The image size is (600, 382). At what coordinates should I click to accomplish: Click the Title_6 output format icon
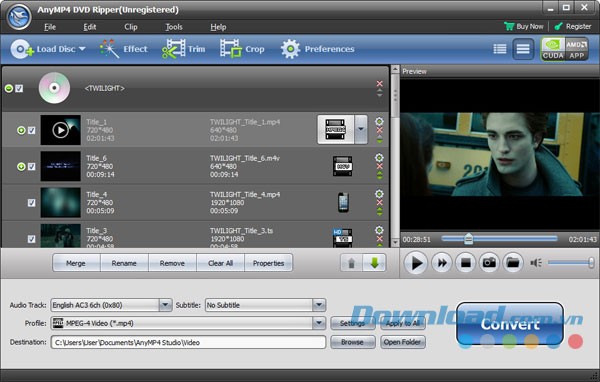tap(342, 166)
